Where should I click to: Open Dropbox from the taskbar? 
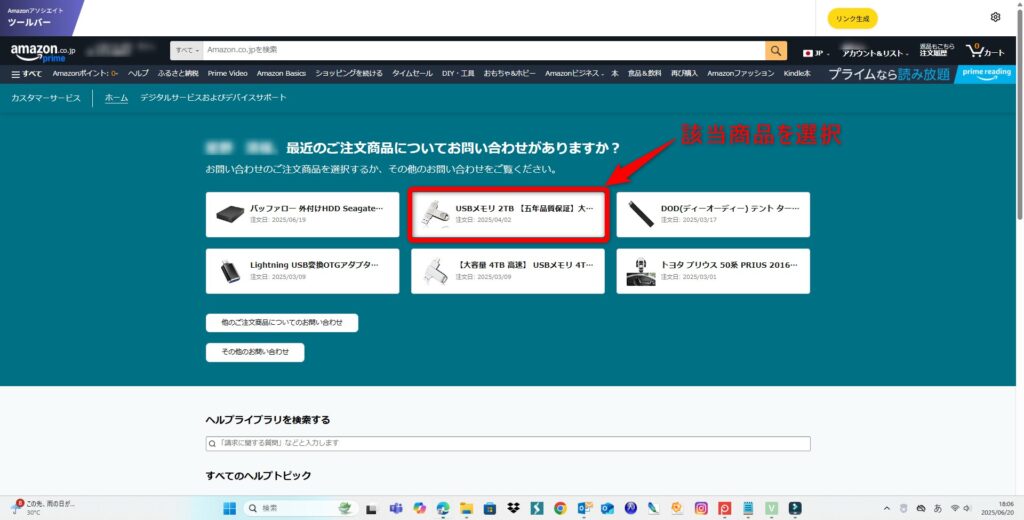pos(513,508)
